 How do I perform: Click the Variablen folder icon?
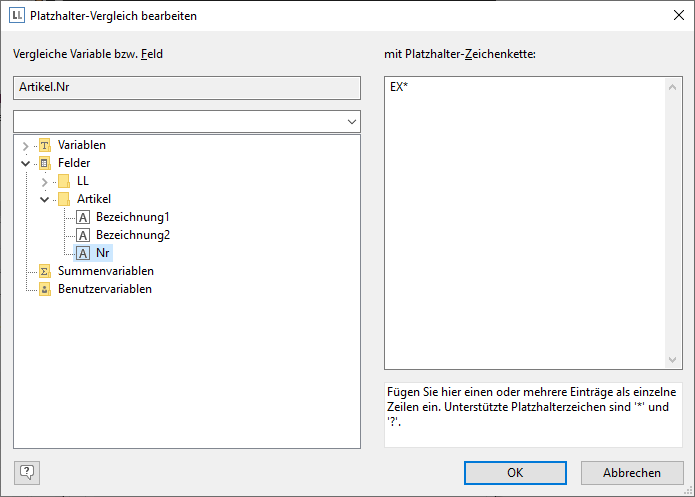44,145
